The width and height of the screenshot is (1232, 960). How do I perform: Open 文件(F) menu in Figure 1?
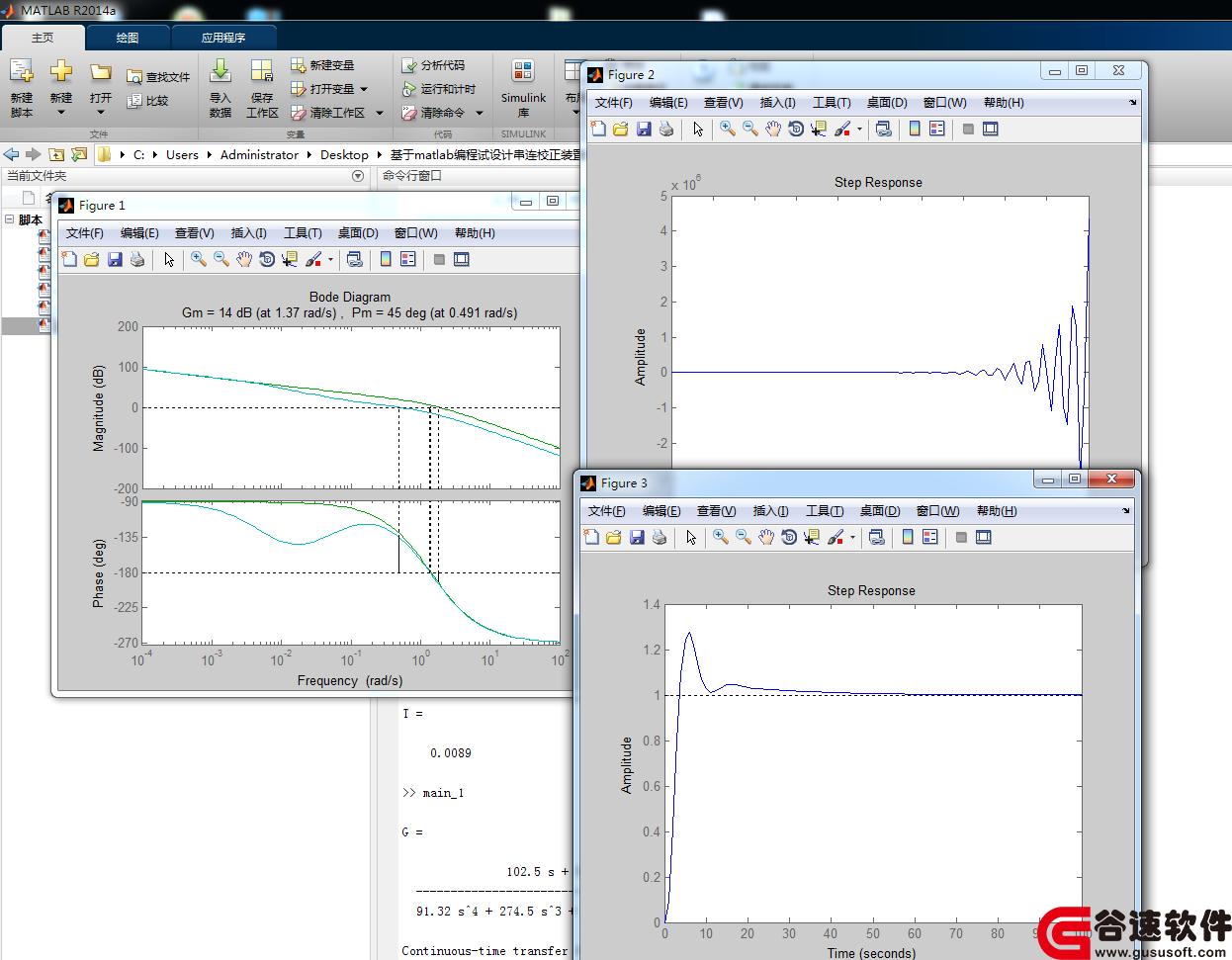coord(85,233)
